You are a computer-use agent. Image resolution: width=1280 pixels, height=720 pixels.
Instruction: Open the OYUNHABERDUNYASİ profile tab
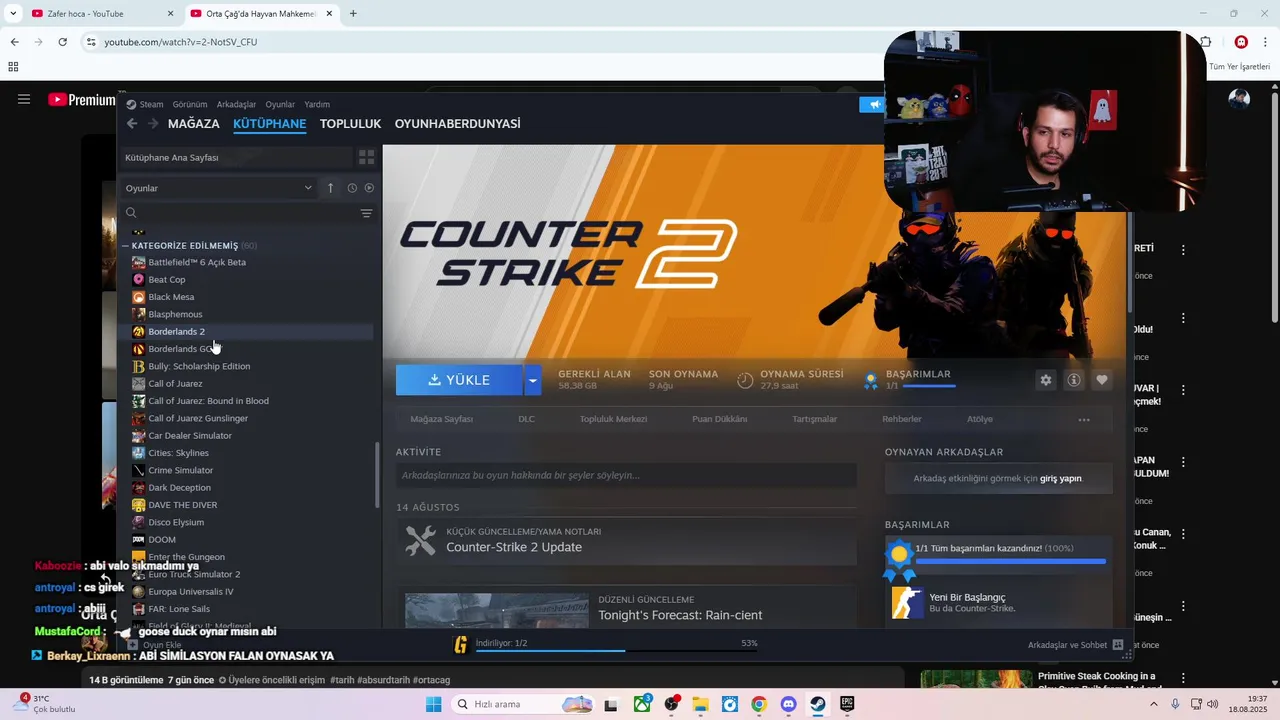pos(458,124)
